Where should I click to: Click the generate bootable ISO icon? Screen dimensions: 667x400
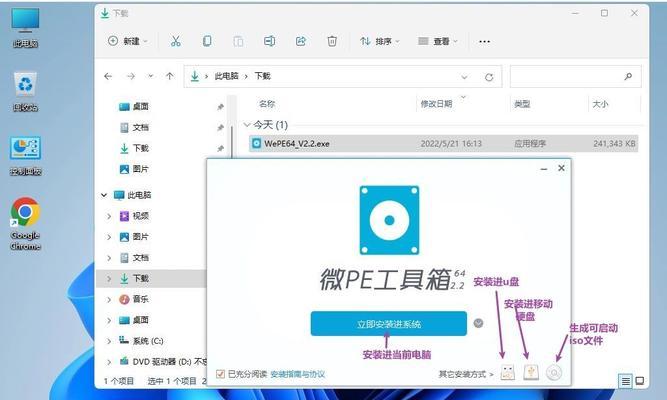pyautogui.click(x=554, y=373)
